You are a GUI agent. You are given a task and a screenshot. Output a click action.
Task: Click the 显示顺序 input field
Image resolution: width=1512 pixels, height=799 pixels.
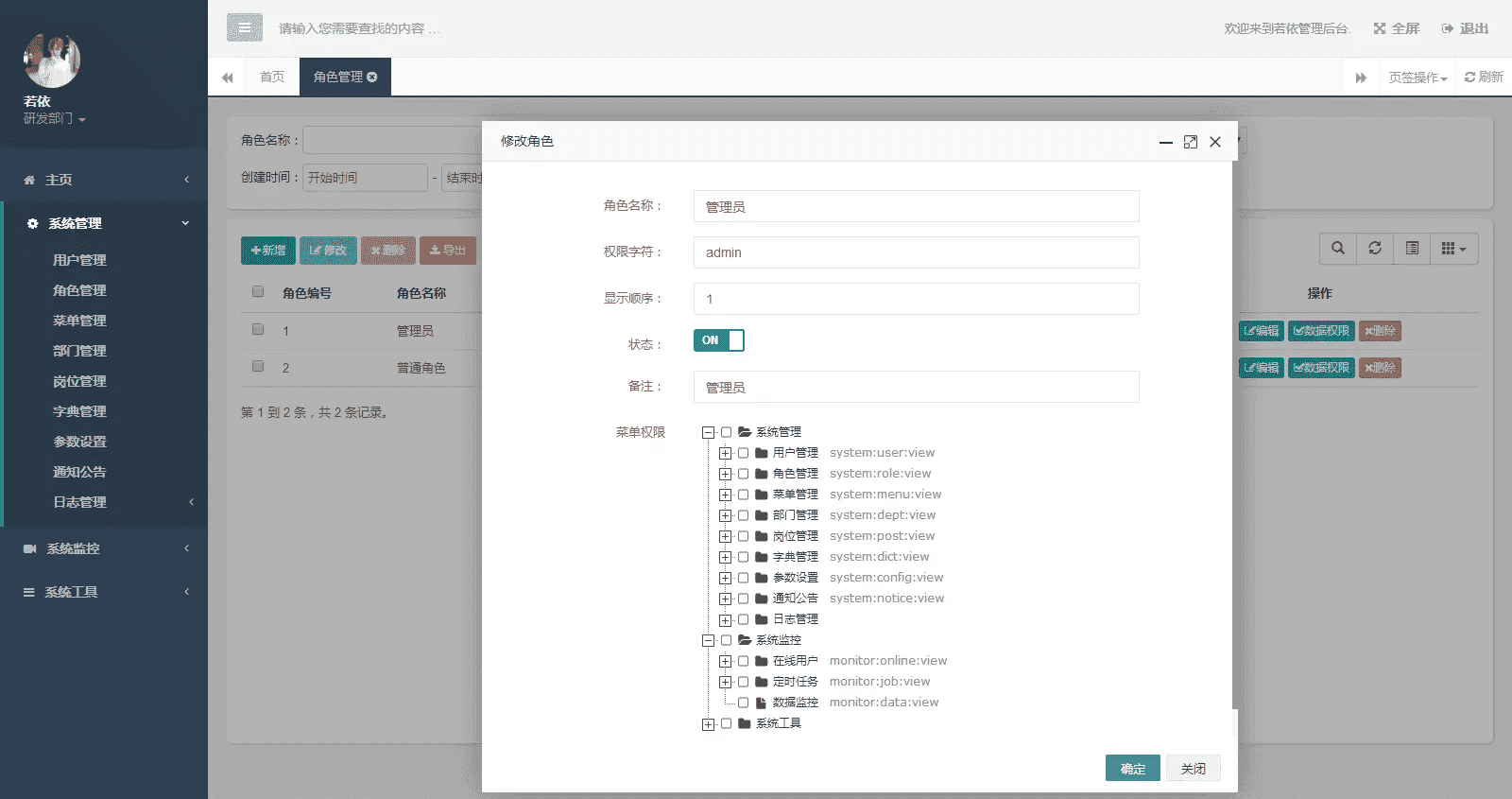[x=917, y=299]
